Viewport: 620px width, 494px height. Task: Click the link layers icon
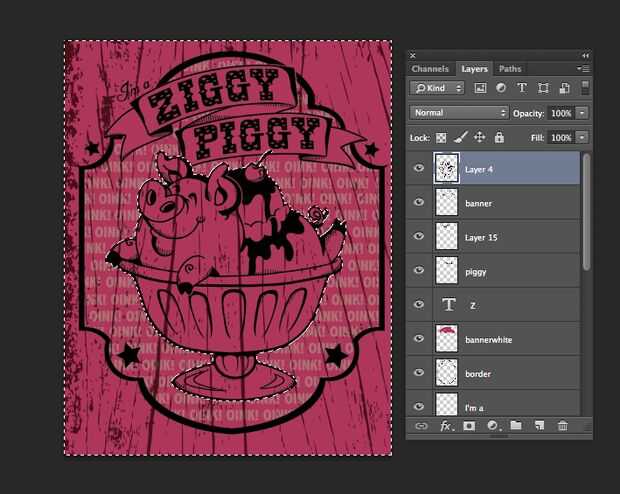click(x=422, y=426)
